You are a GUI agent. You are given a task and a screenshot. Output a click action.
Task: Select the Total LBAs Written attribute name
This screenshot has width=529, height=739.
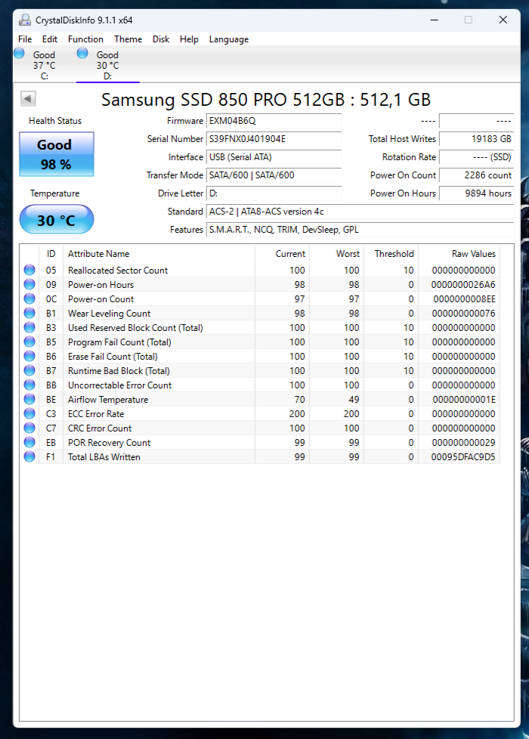click(x=104, y=457)
